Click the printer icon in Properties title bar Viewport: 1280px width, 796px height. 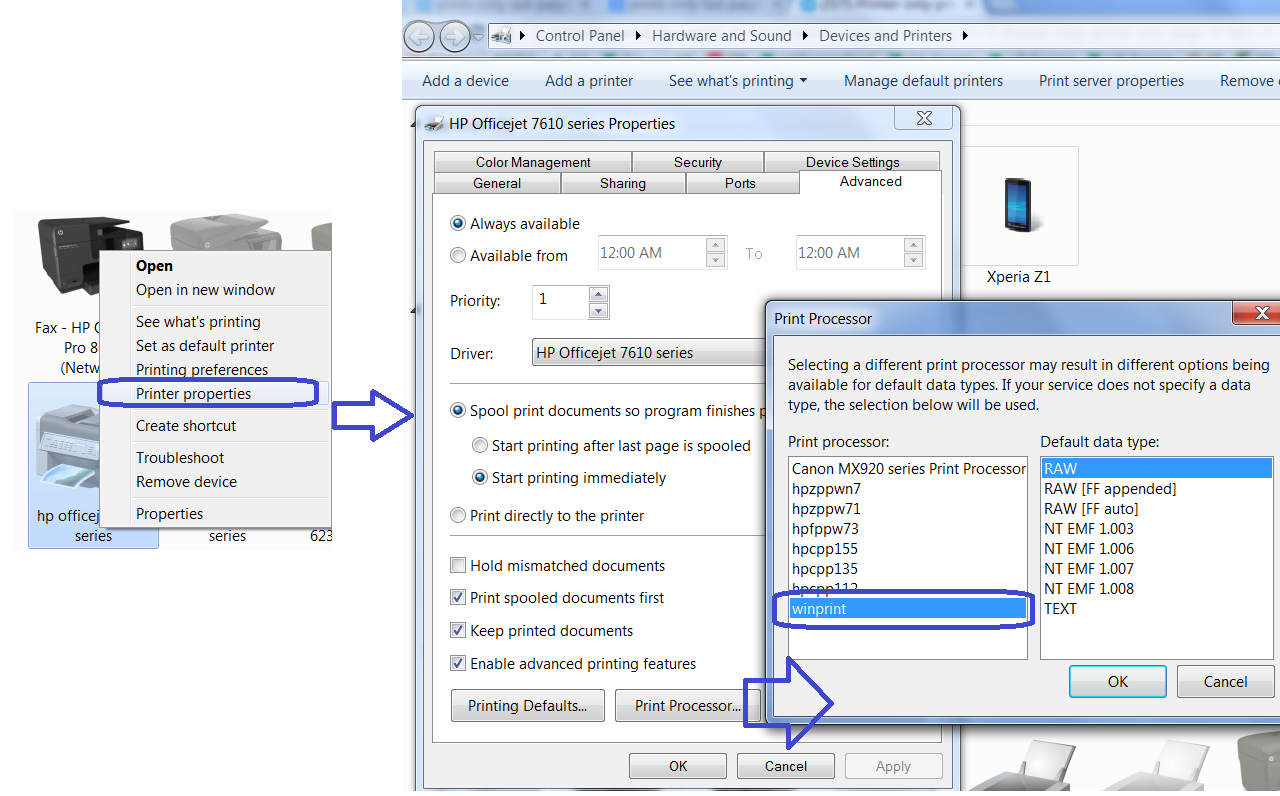click(434, 124)
